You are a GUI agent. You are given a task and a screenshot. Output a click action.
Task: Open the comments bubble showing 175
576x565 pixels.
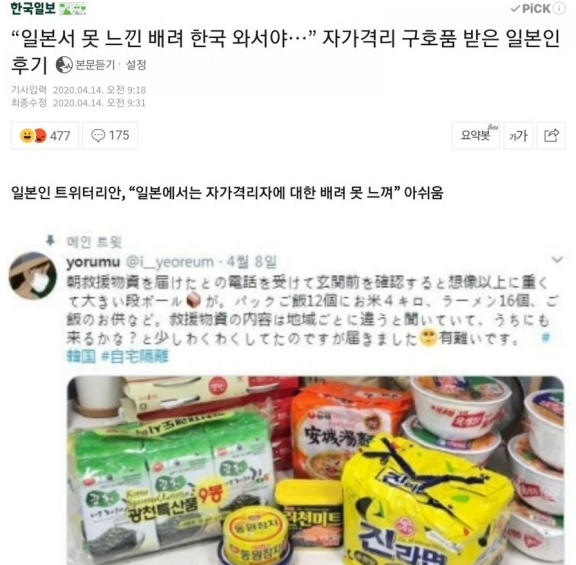tap(110, 136)
